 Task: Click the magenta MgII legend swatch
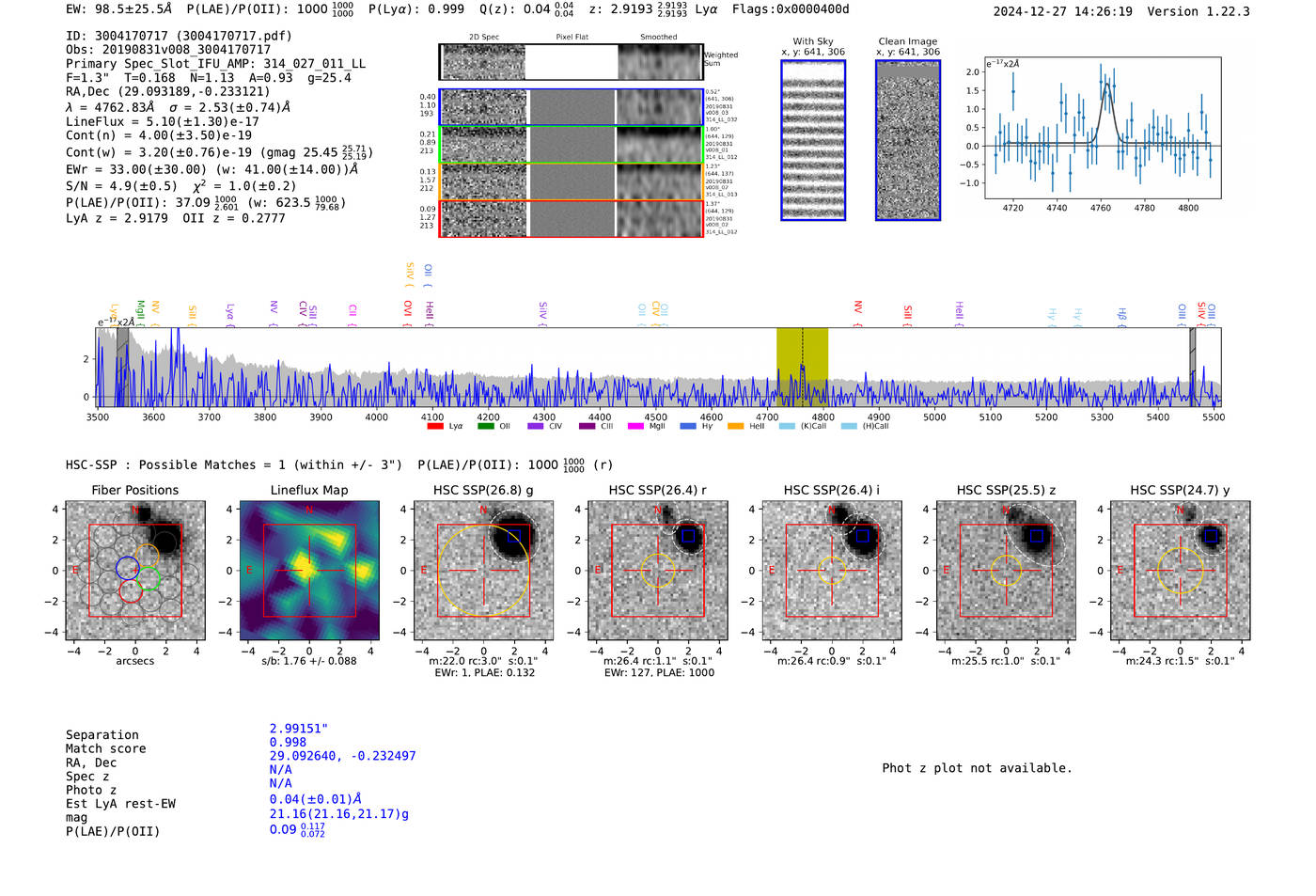[635, 426]
